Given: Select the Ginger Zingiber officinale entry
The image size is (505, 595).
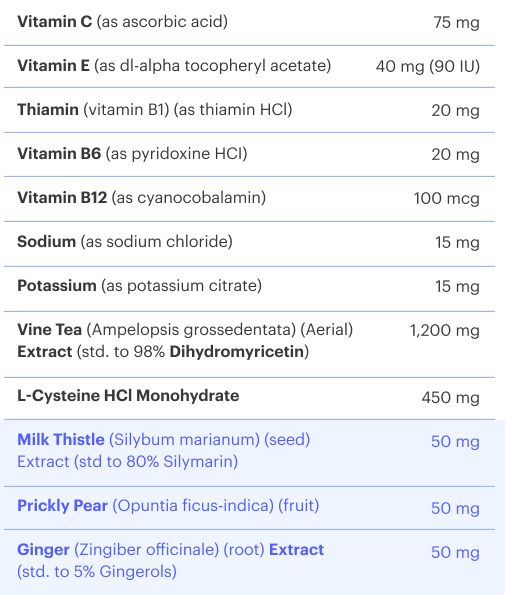Looking at the screenshot, I should click(x=171, y=550).
